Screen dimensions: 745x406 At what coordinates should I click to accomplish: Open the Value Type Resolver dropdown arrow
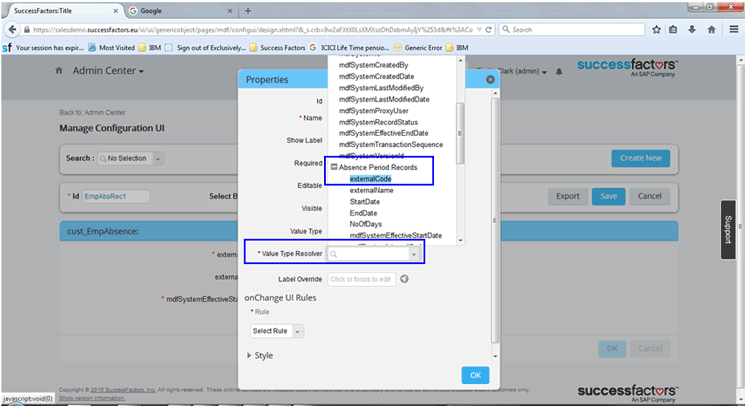click(413, 255)
